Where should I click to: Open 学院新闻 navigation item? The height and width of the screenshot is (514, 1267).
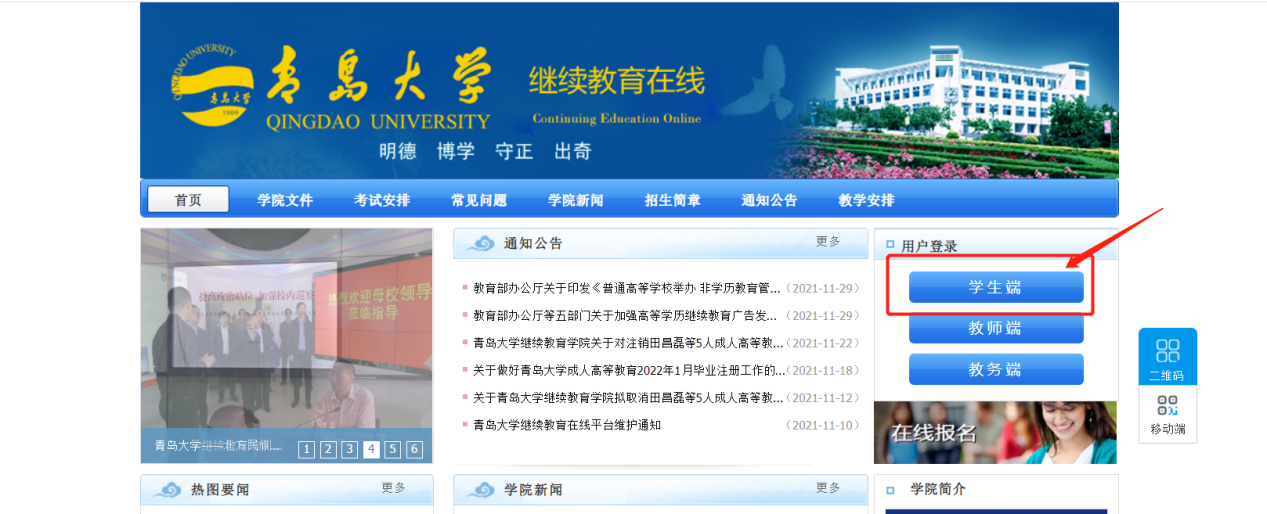pos(576,200)
